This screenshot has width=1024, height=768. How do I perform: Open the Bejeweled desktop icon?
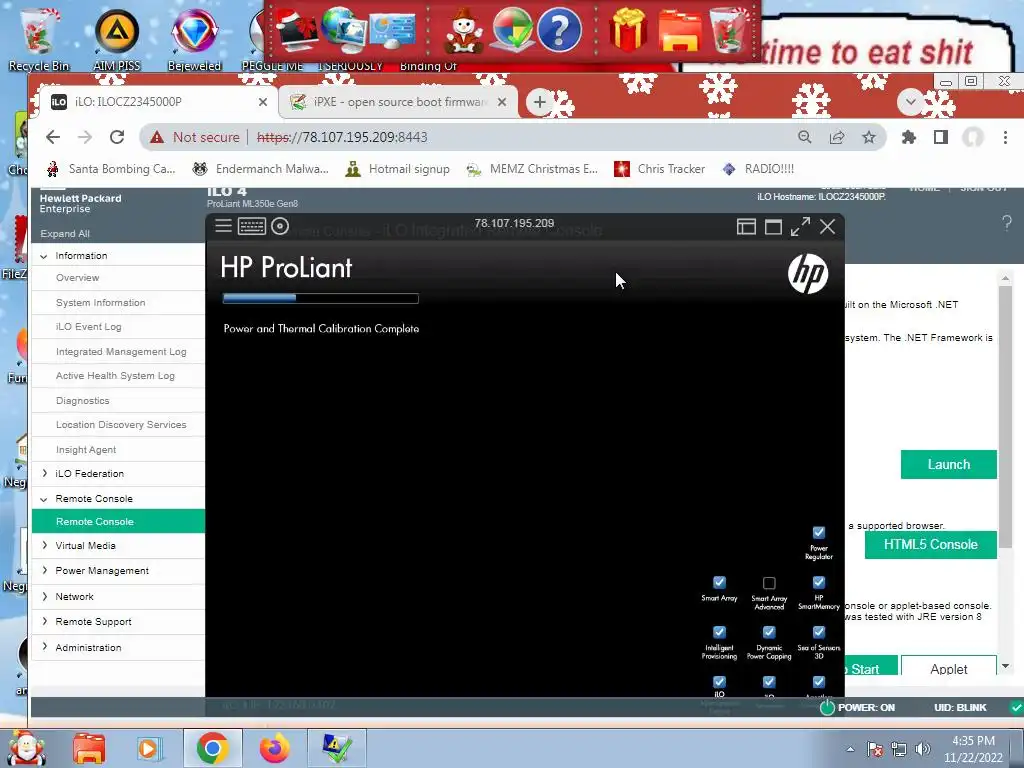click(x=194, y=40)
